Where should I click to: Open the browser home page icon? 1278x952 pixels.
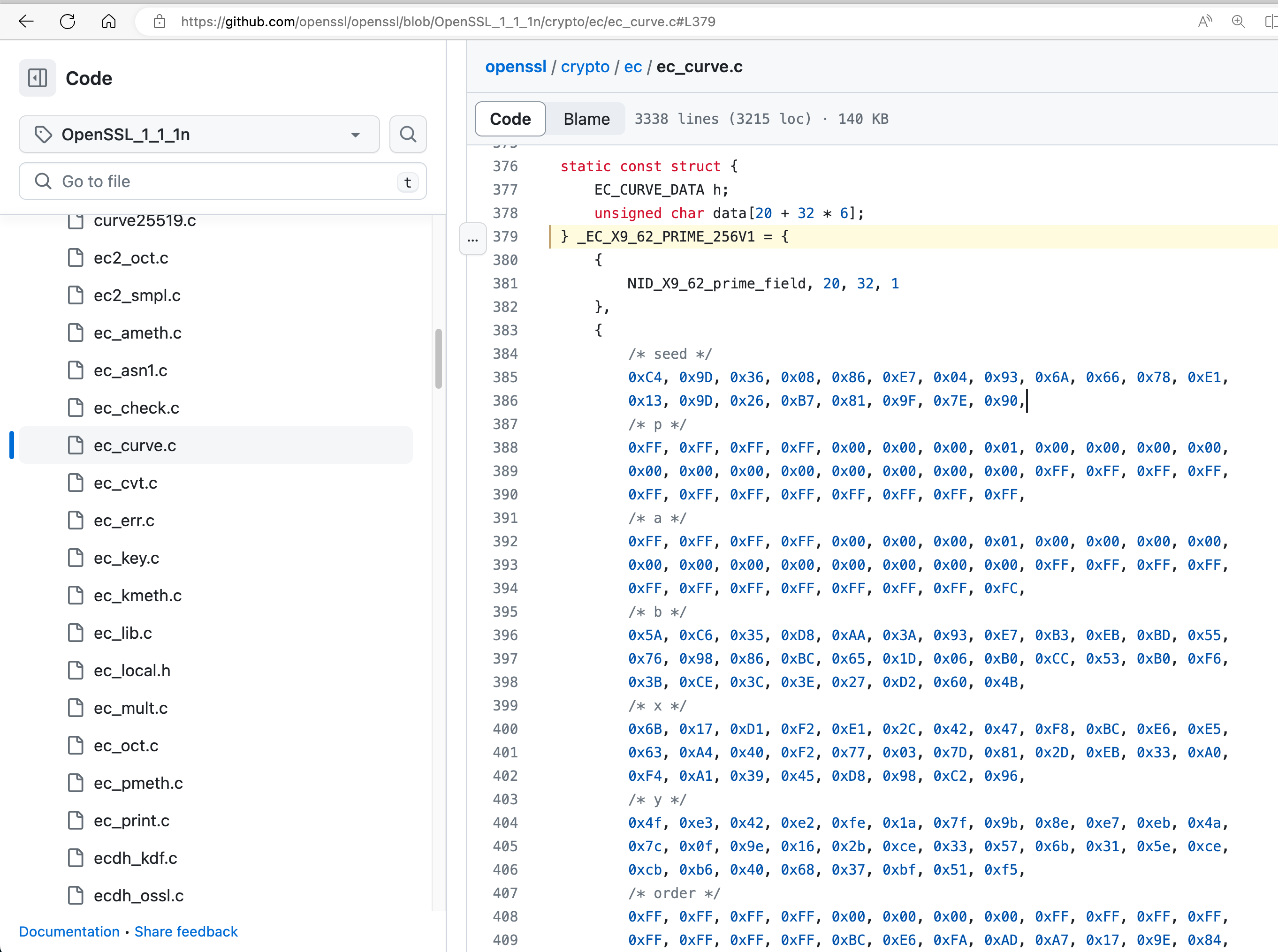click(108, 22)
